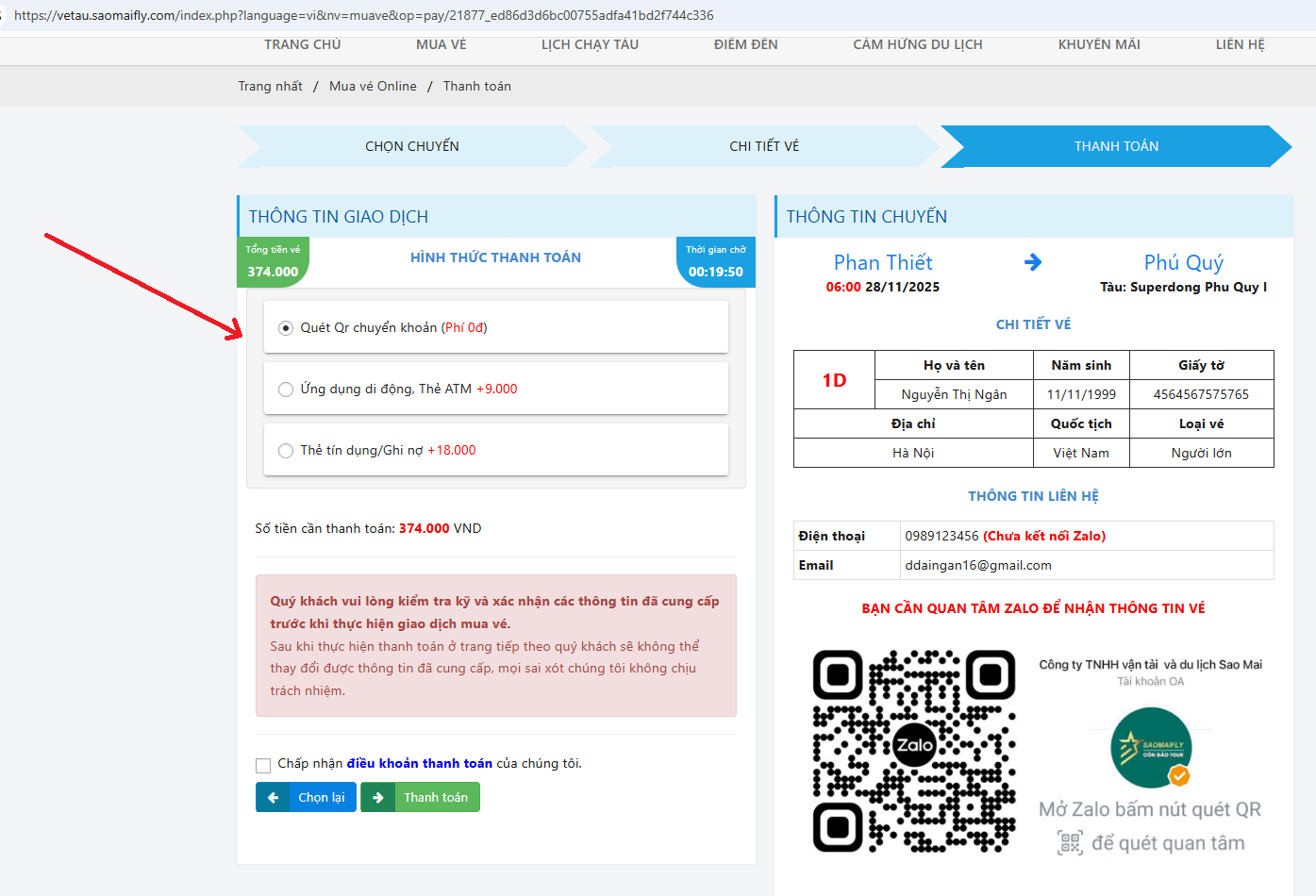1316x896 pixels.
Task: Click the Zalo QR code image
Action: [913, 751]
